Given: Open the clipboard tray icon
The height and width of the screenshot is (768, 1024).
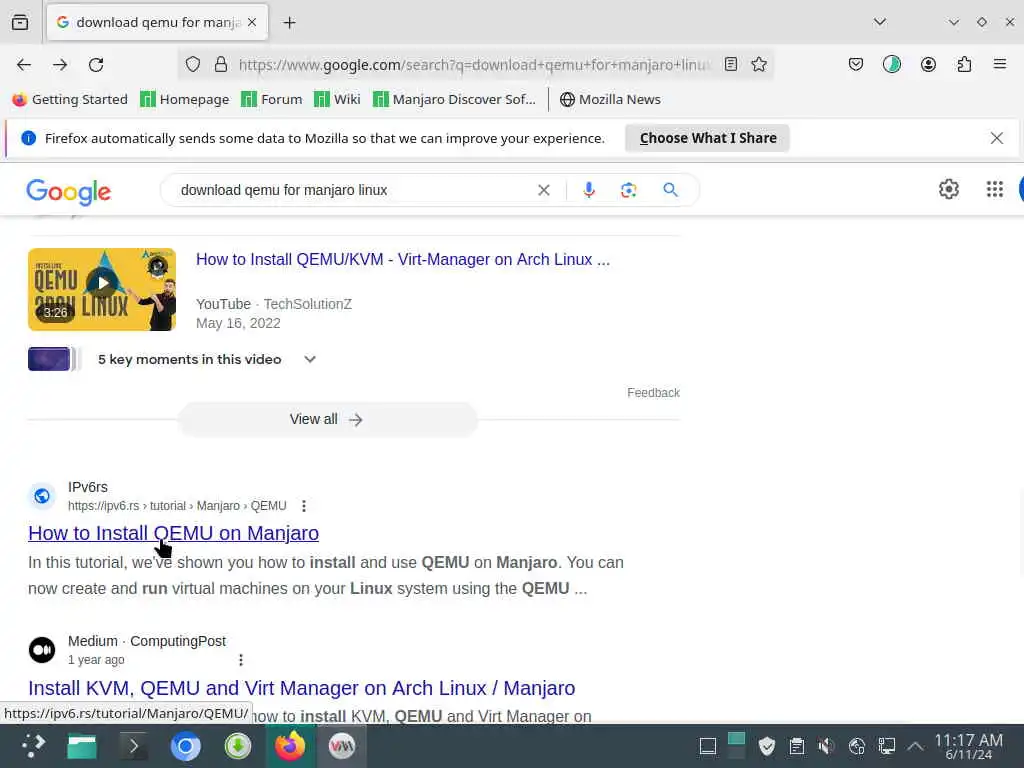Looking at the screenshot, I should pos(796,746).
